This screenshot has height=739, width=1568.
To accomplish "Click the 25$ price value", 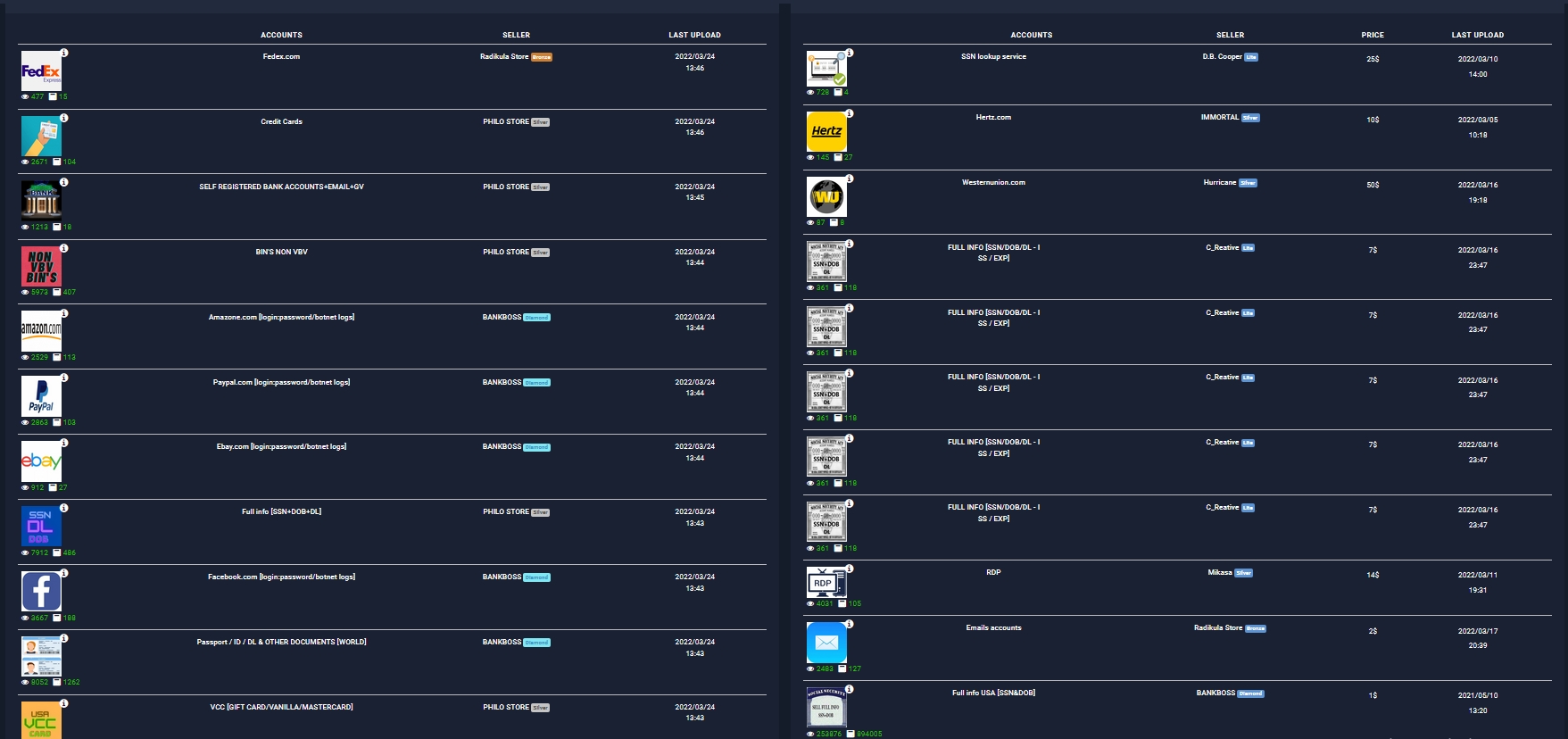I will point(1373,59).
